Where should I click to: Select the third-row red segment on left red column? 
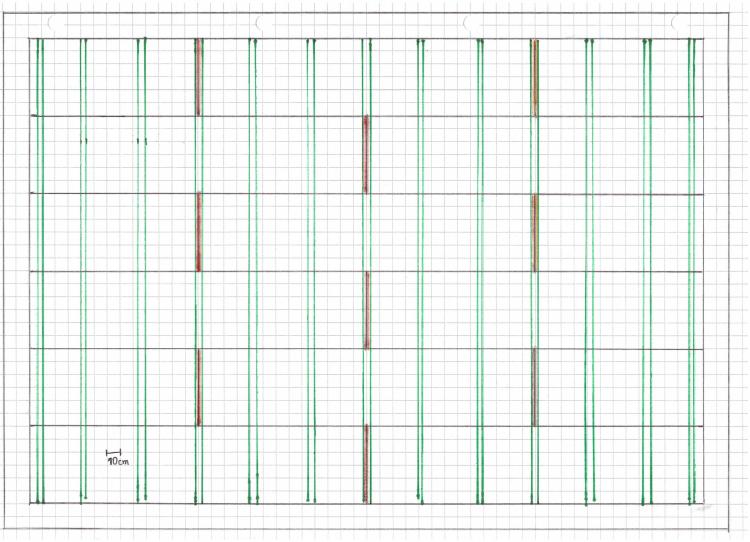pyautogui.click(x=199, y=232)
